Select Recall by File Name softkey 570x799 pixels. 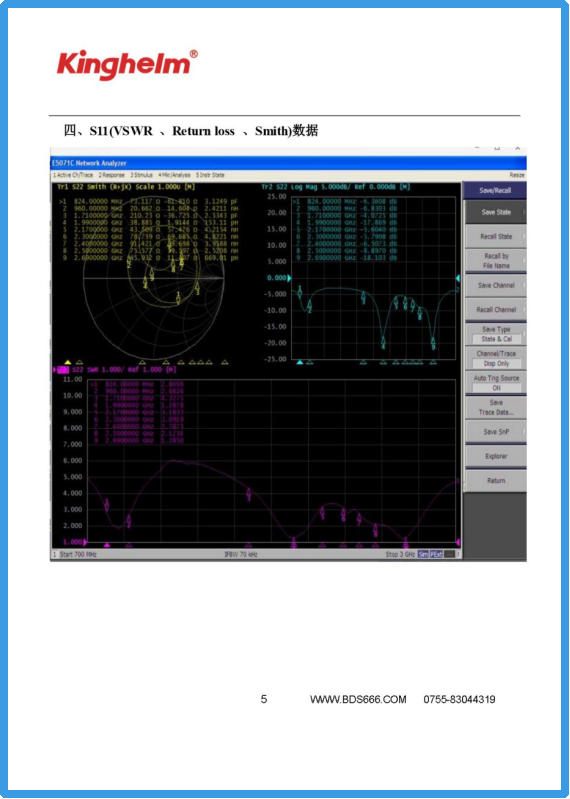(x=495, y=261)
